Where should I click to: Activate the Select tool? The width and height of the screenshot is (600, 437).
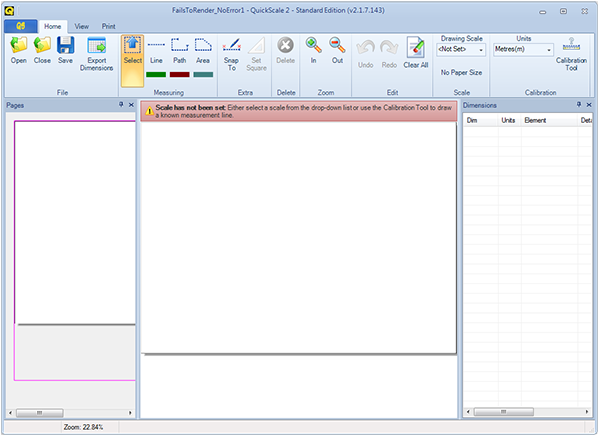(133, 60)
